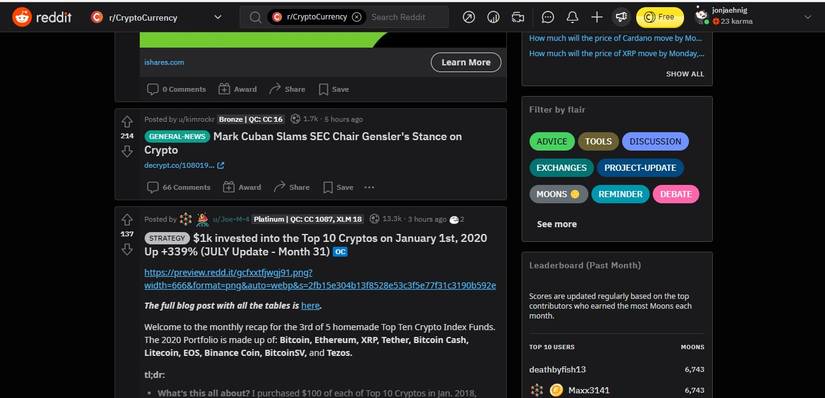Select the GENERAL-NEWS flair tag
The image size is (825, 398).
point(177,136)
